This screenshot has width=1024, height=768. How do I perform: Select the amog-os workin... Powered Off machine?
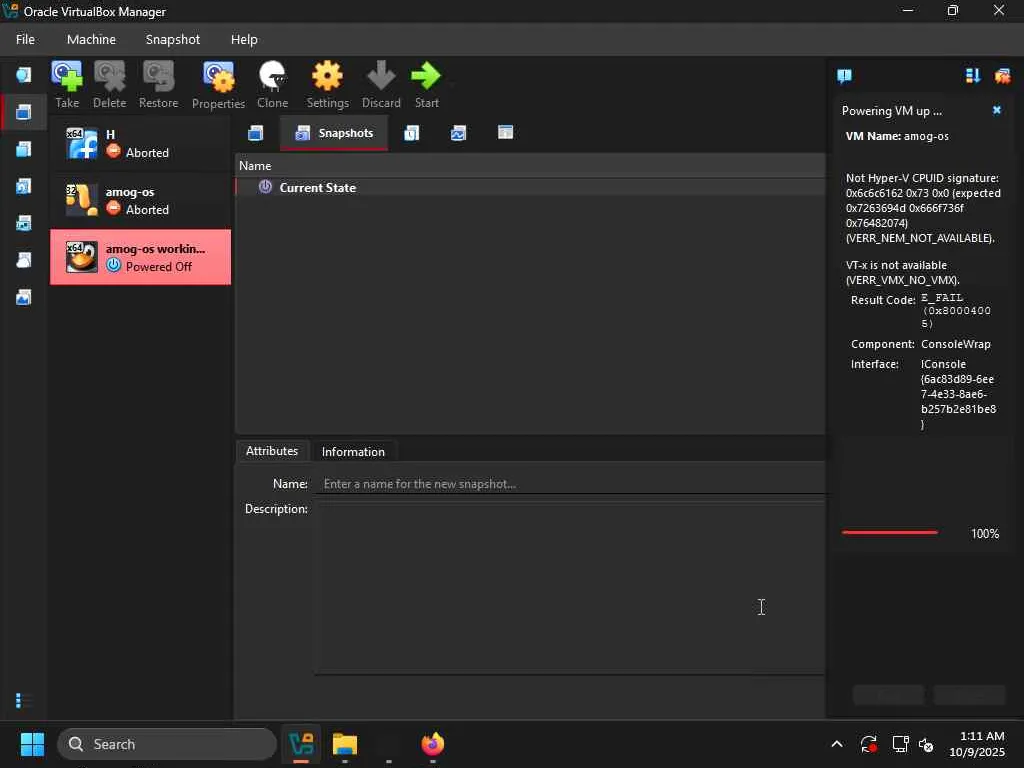(140, 257)
